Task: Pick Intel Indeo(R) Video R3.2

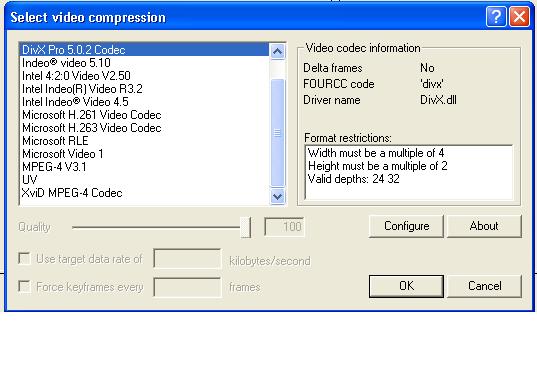Action: pos(145,89)
